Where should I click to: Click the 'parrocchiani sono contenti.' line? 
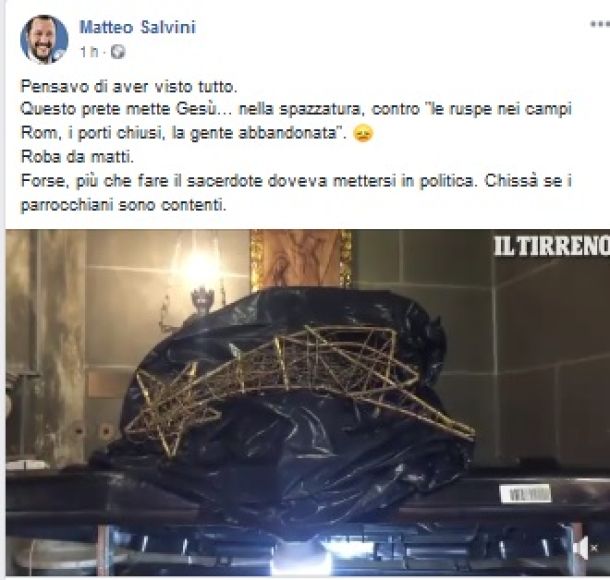tap(123, 205)
